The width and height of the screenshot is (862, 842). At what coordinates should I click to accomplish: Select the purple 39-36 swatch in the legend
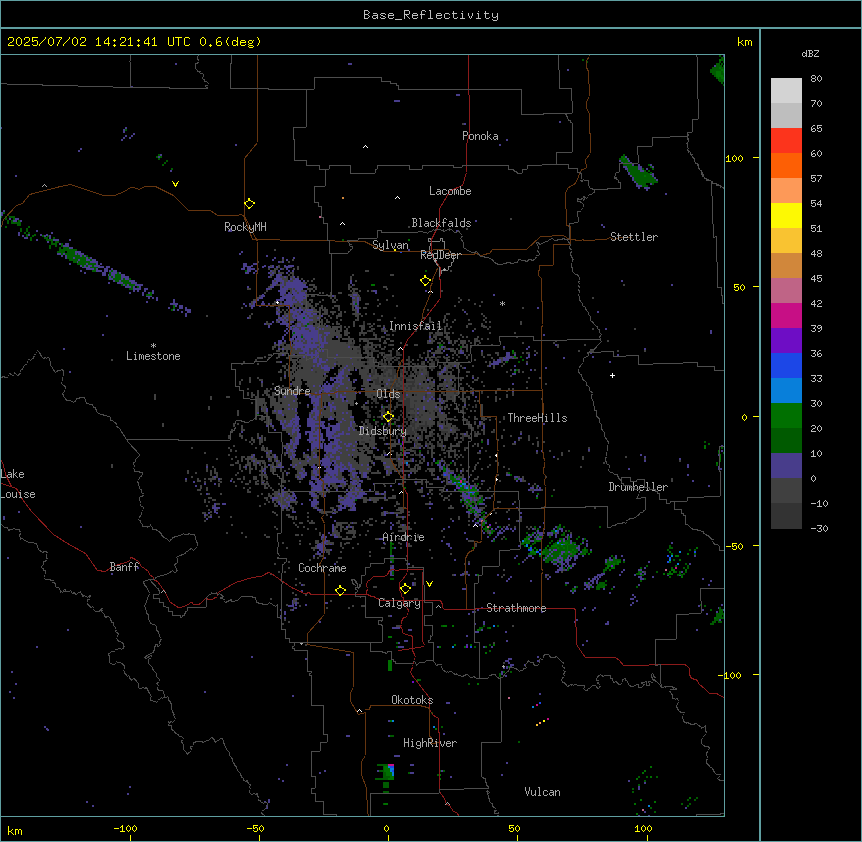(x=786, y=340)
